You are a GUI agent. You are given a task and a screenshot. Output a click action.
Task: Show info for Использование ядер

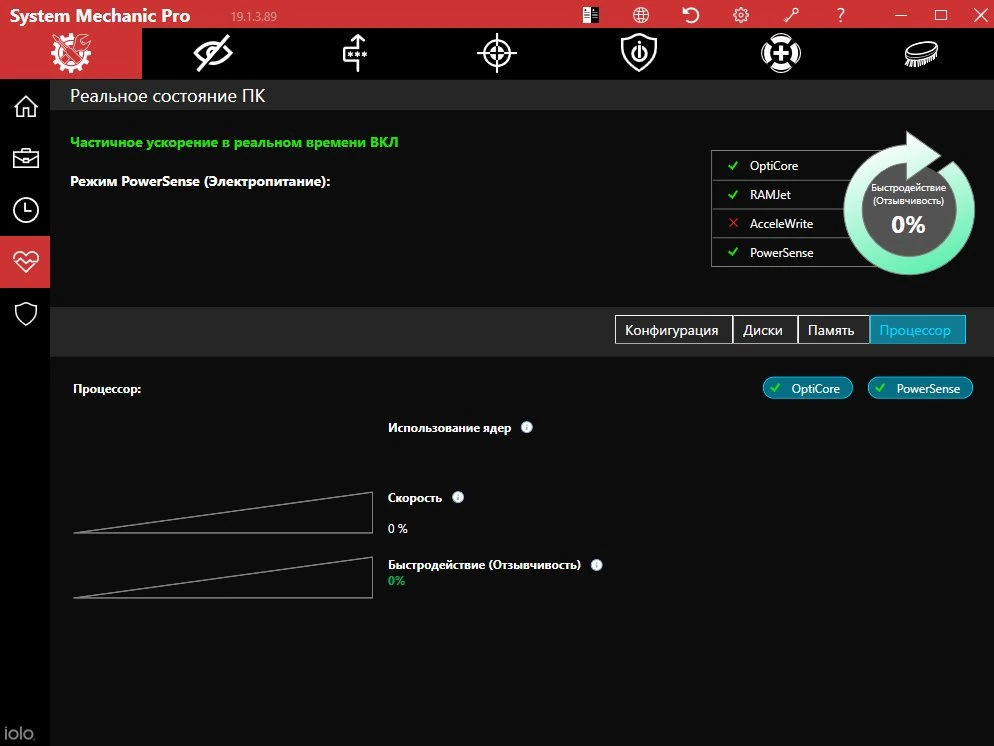coord(527,427)
